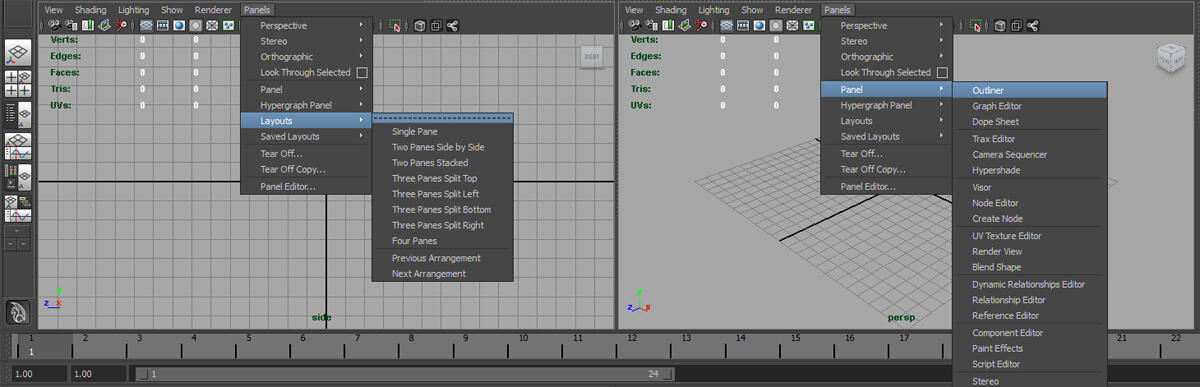The height and width of the screenshot is (387, 1200).
Task: Click X-Ray Joints icon in right panel toolbar
Action: click(1033, 25)
